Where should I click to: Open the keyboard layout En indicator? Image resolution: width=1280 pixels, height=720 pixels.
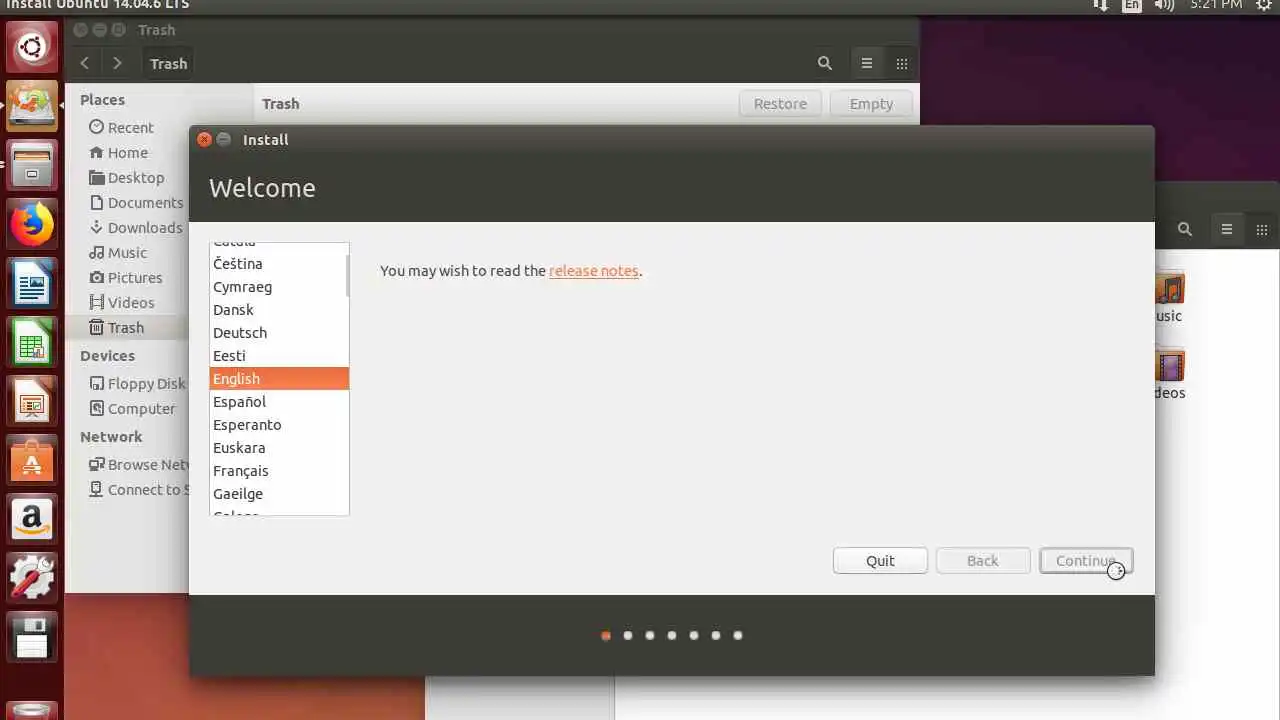pyautogui.click(x=1131, y=5)
